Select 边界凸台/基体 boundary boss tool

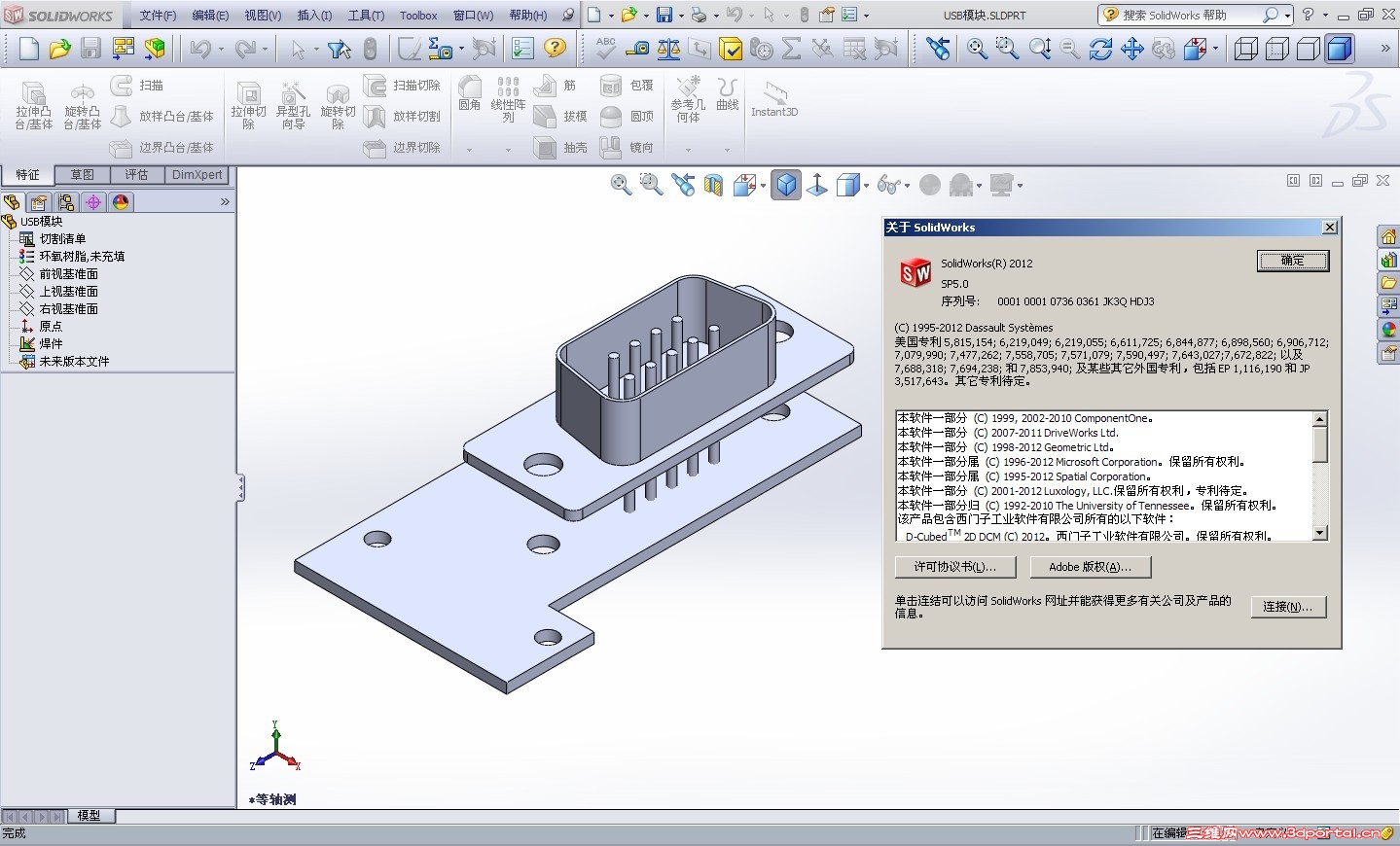tap(162, 148)
